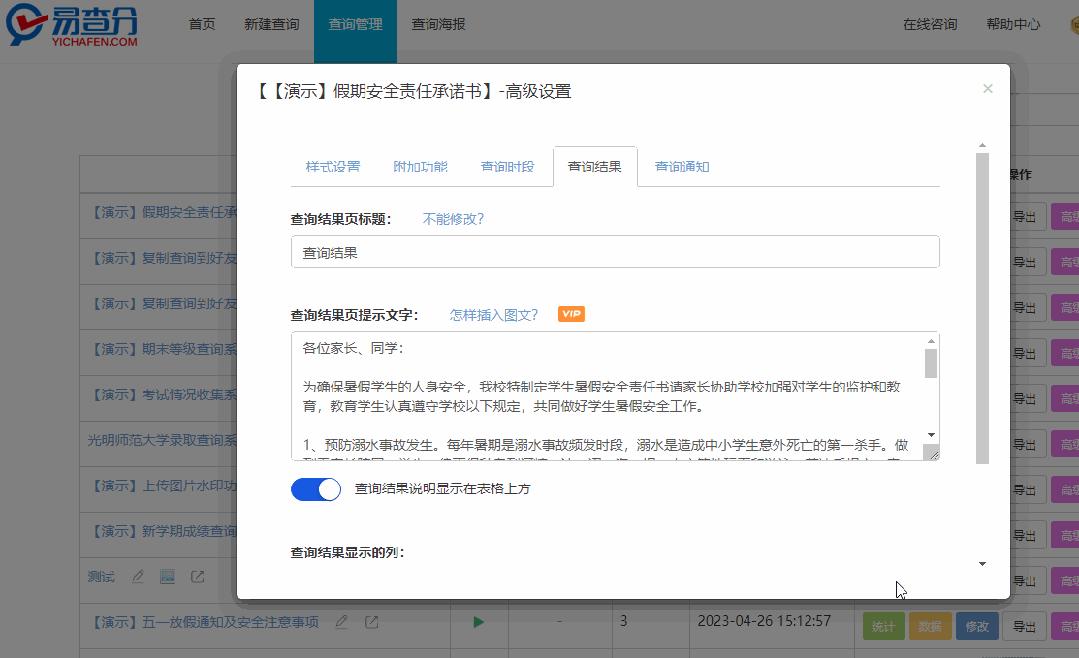
Task: Open the poster image icon on 测试 row
Action: [x=168, y=577]
